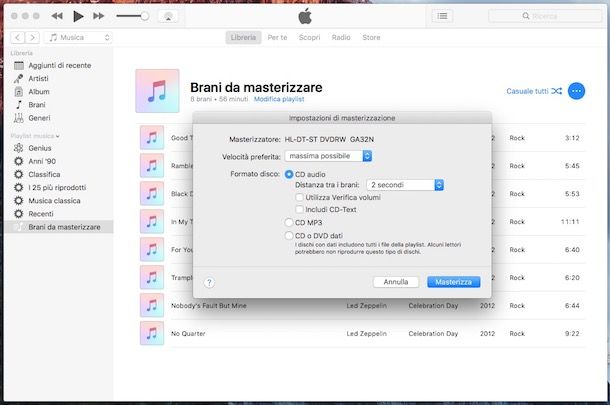
Task: Open the help question mark button
Action: point(210,282)
